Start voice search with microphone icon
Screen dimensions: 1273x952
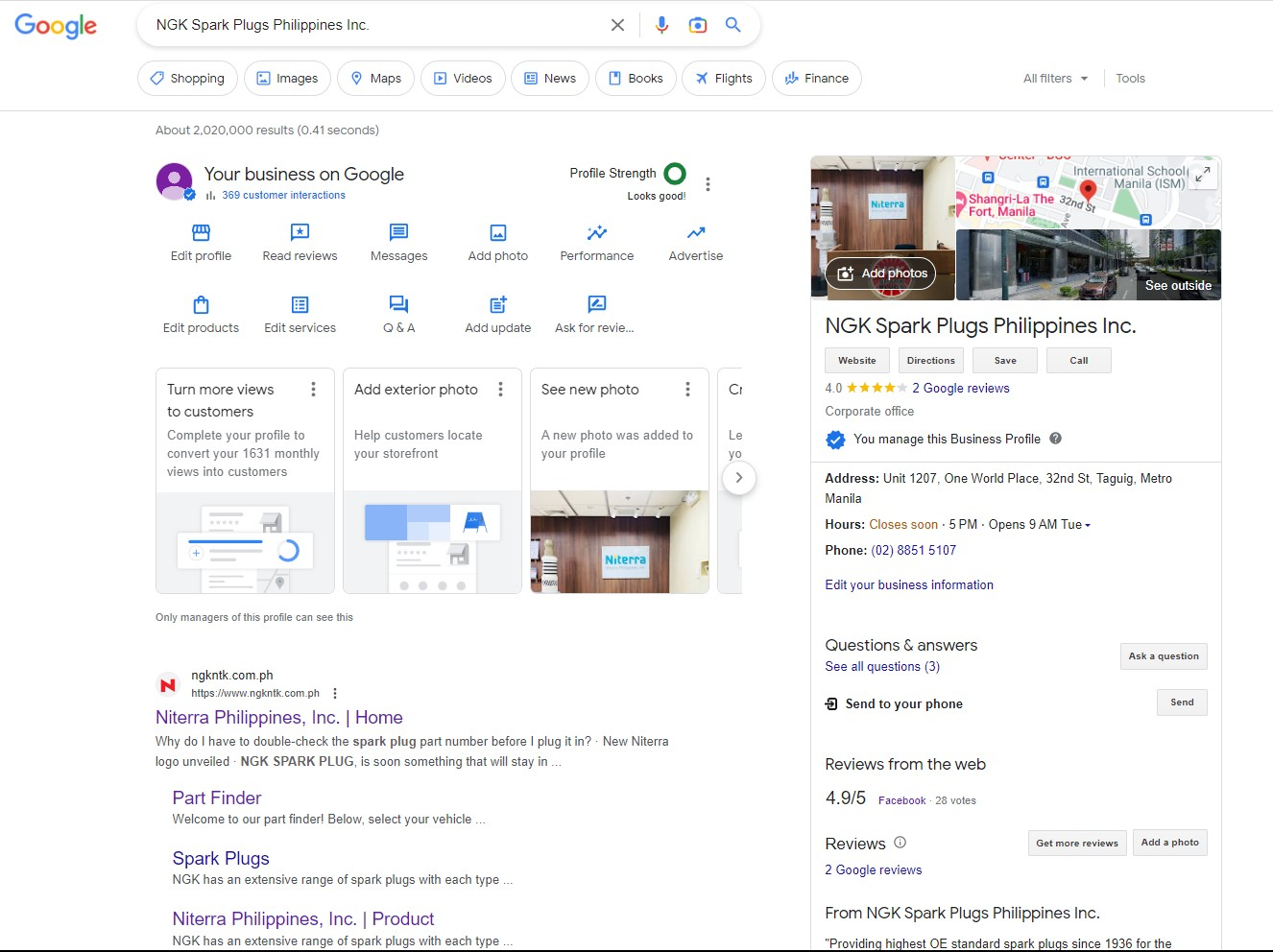click(661, 25)
